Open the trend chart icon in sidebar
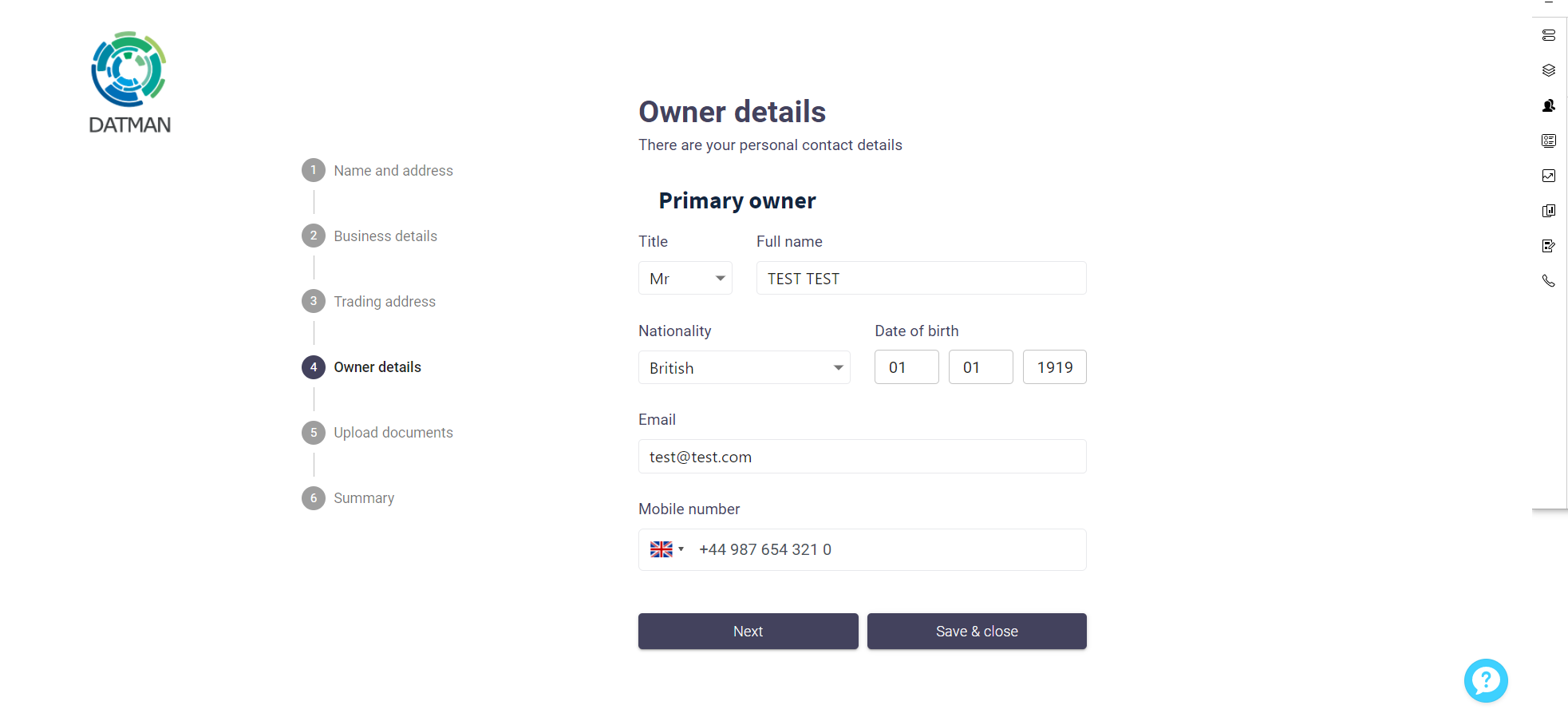Image resolution: width=1568 pixels, height=721 pixels. [x=1549, y=176]
